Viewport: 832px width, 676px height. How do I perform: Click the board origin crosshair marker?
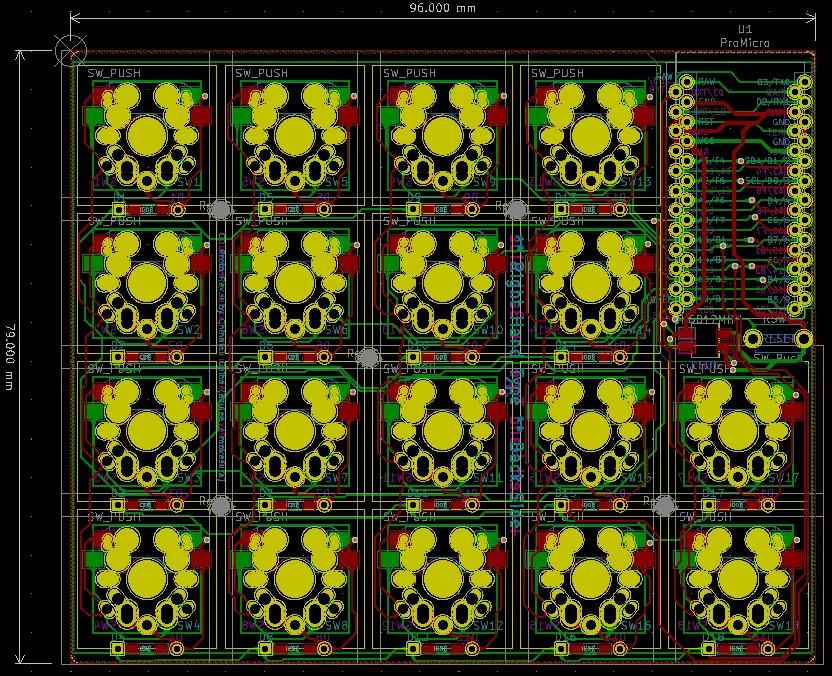(x=71, y=51)
